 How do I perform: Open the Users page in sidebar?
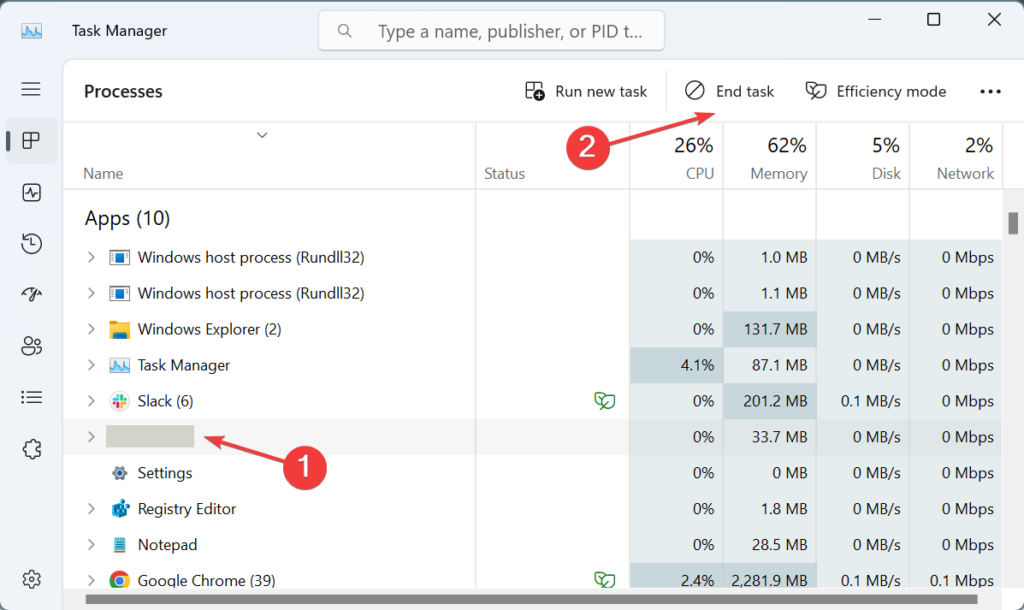(31, 346)
